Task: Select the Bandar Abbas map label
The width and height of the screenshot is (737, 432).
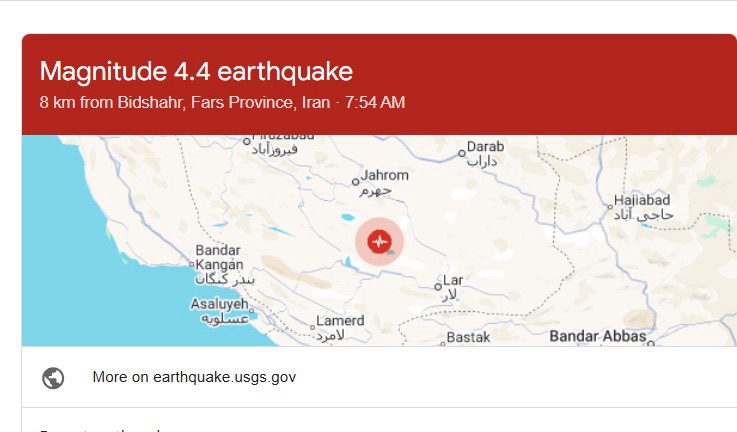Action: (x=598, y=336)
